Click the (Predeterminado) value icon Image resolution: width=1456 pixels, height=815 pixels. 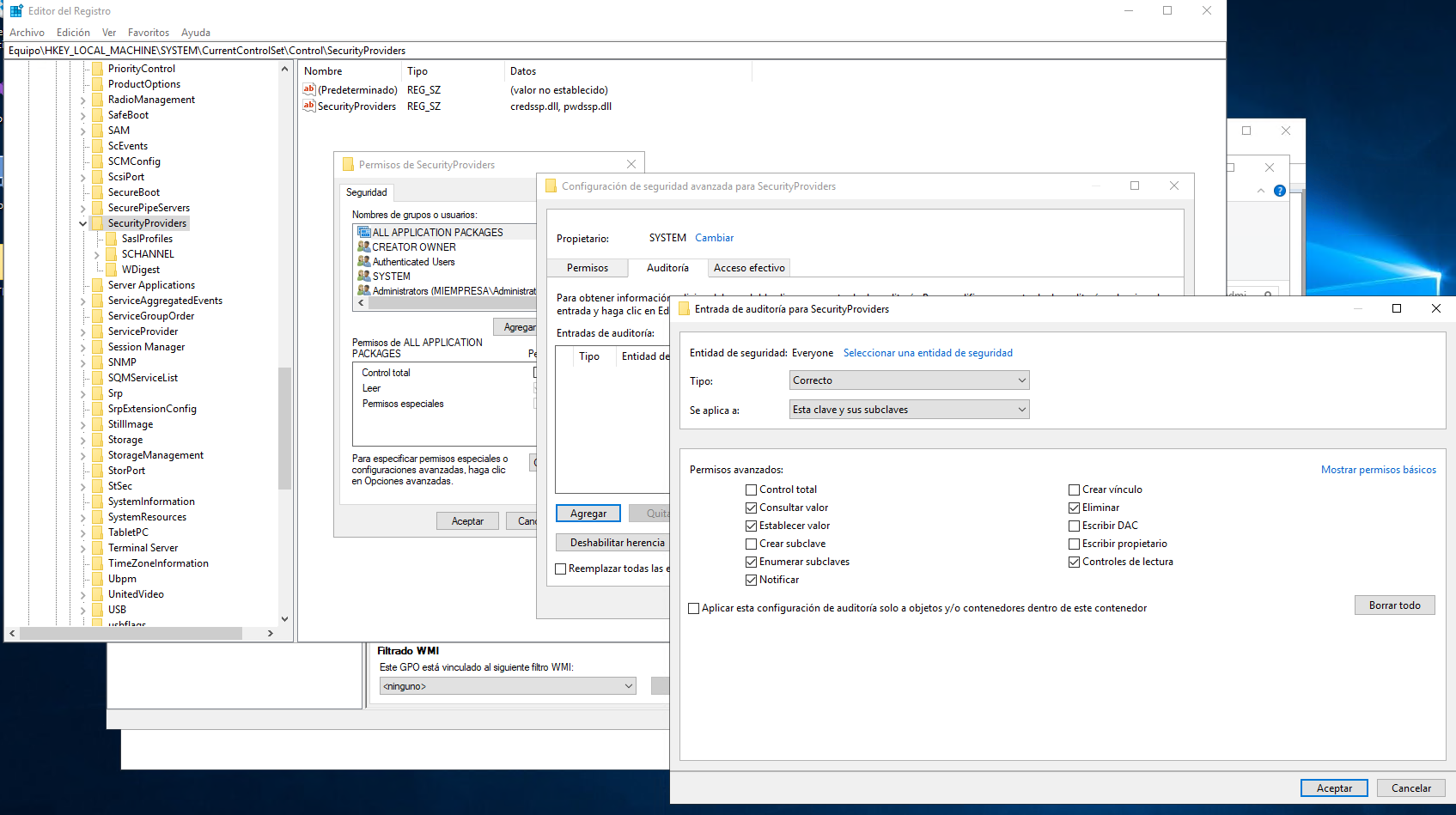coord(309,90)
